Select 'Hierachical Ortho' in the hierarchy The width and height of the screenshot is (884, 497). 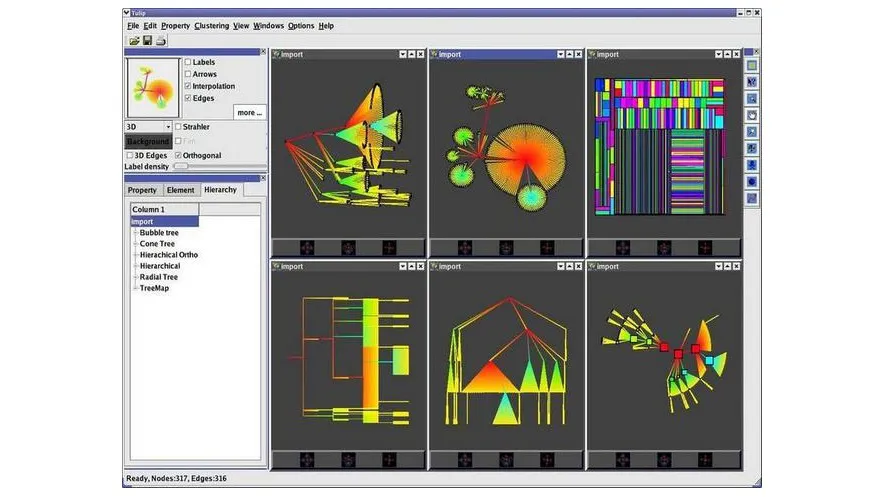(169, 255)
